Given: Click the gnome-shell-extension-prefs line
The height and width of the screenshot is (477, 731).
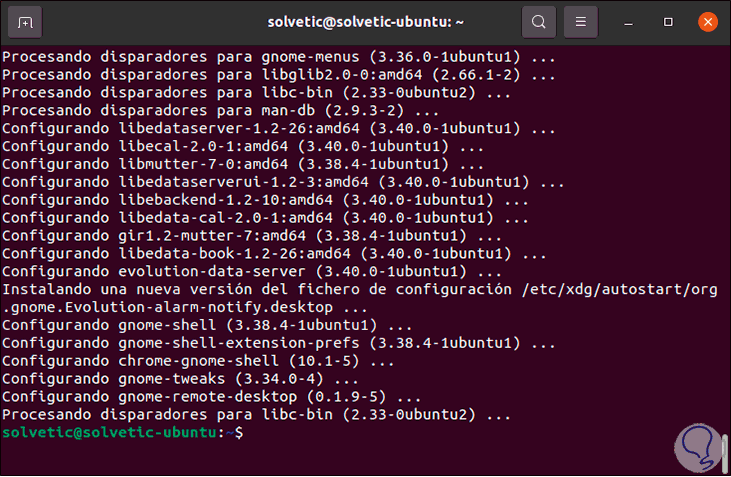Looking at the screenshot, I should [279, 343].
